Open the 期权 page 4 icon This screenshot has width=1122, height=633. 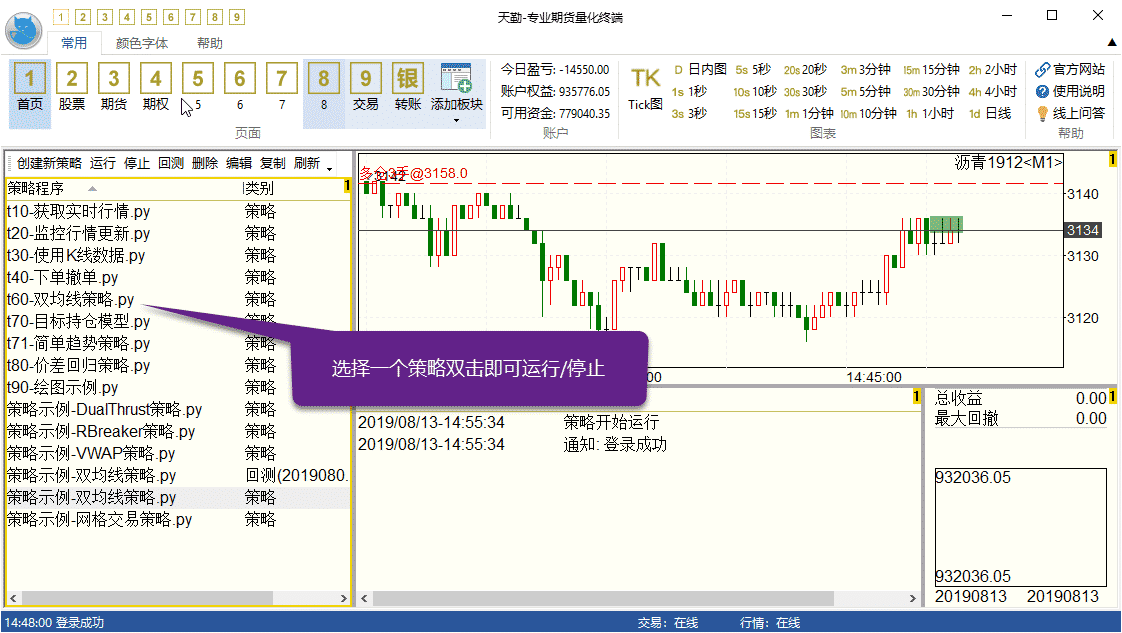point(156,79)
